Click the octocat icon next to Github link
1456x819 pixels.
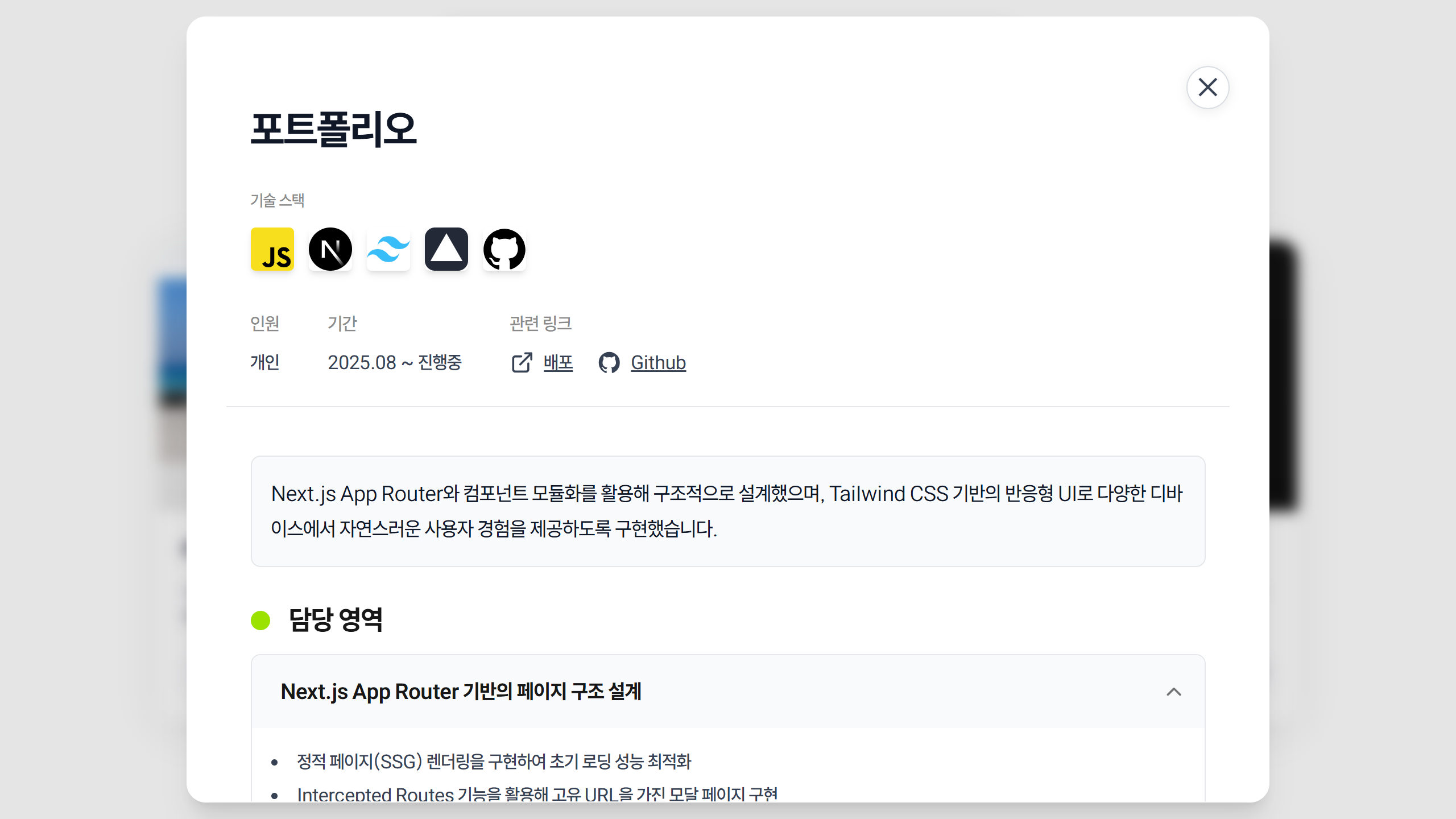(609, 363)
